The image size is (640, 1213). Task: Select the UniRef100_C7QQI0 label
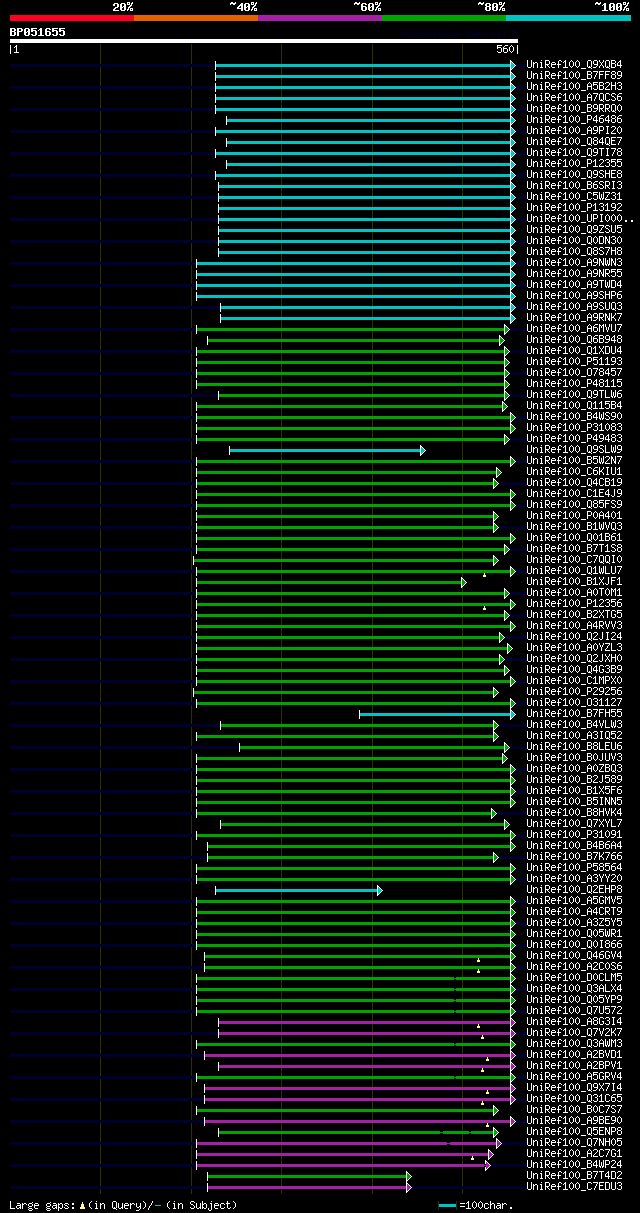tap(574, 560)
